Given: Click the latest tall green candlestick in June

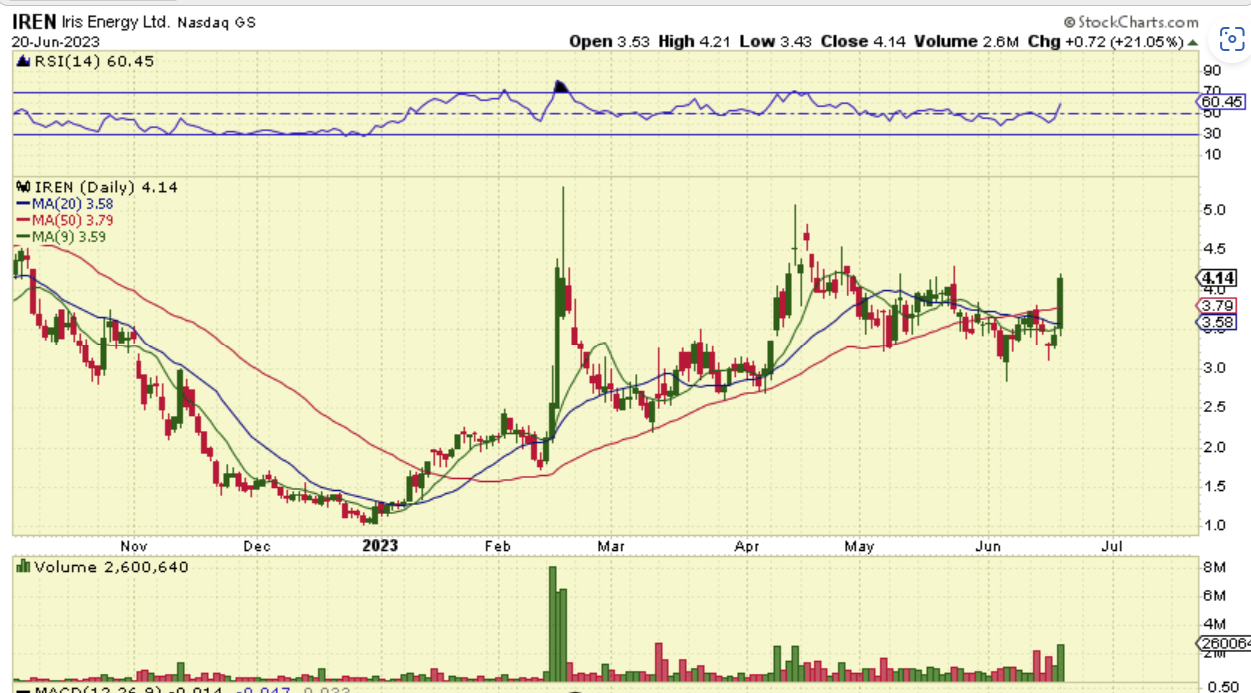Looking at the screenshot, I should tap(1060, 301).
